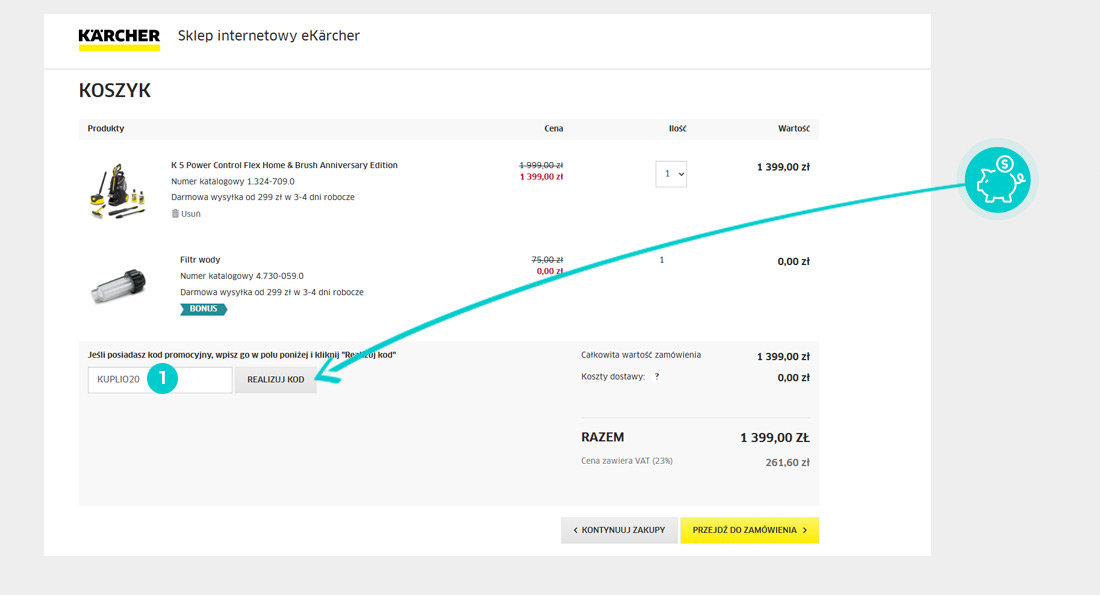1100x595 pixels.
Task: Click the REALIZUJ KOD button
Action: tap(276, 380)
